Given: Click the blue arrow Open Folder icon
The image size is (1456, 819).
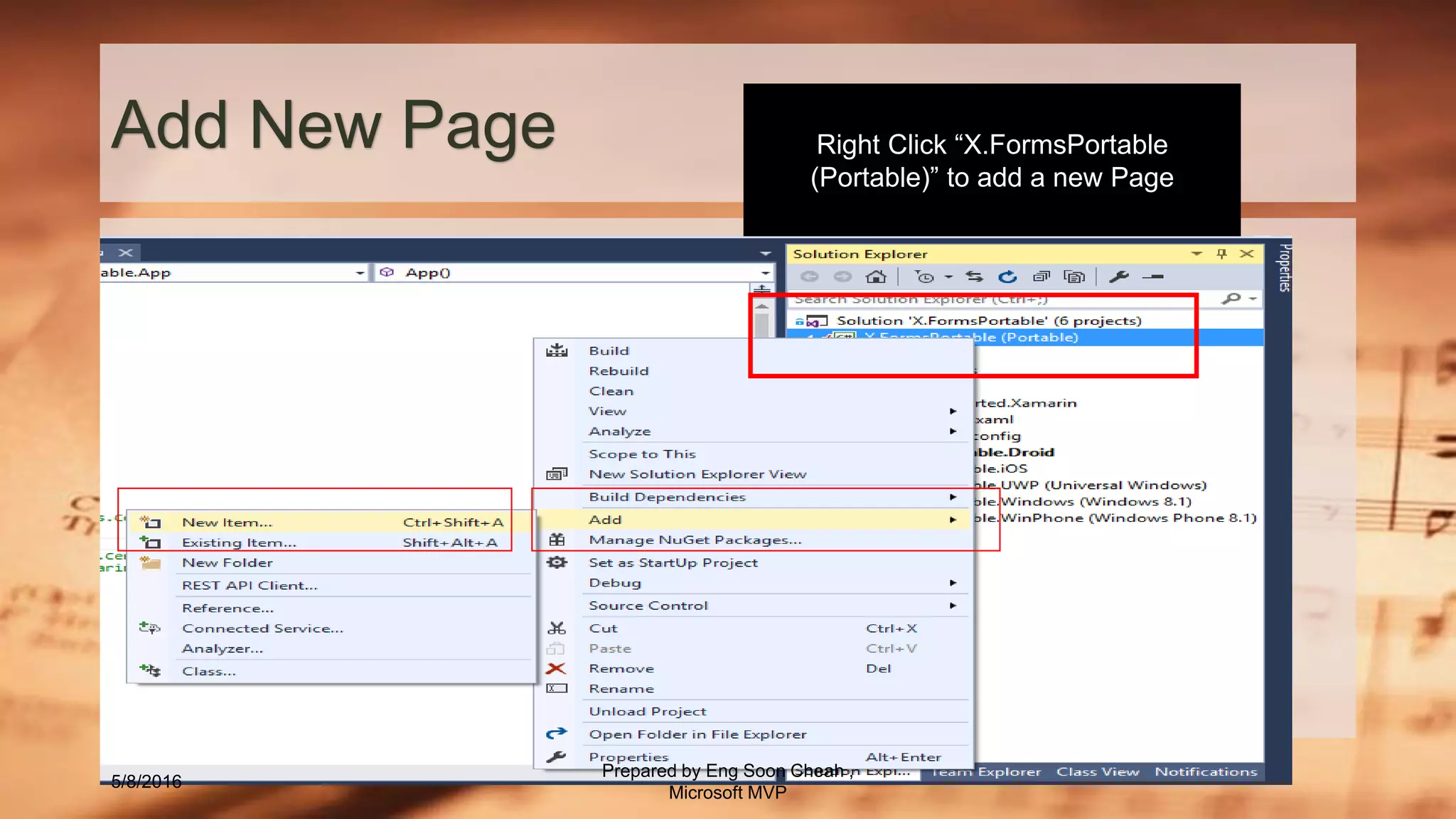Looking at the screenshot, I should pyautogui.click(x=557, y=734).
